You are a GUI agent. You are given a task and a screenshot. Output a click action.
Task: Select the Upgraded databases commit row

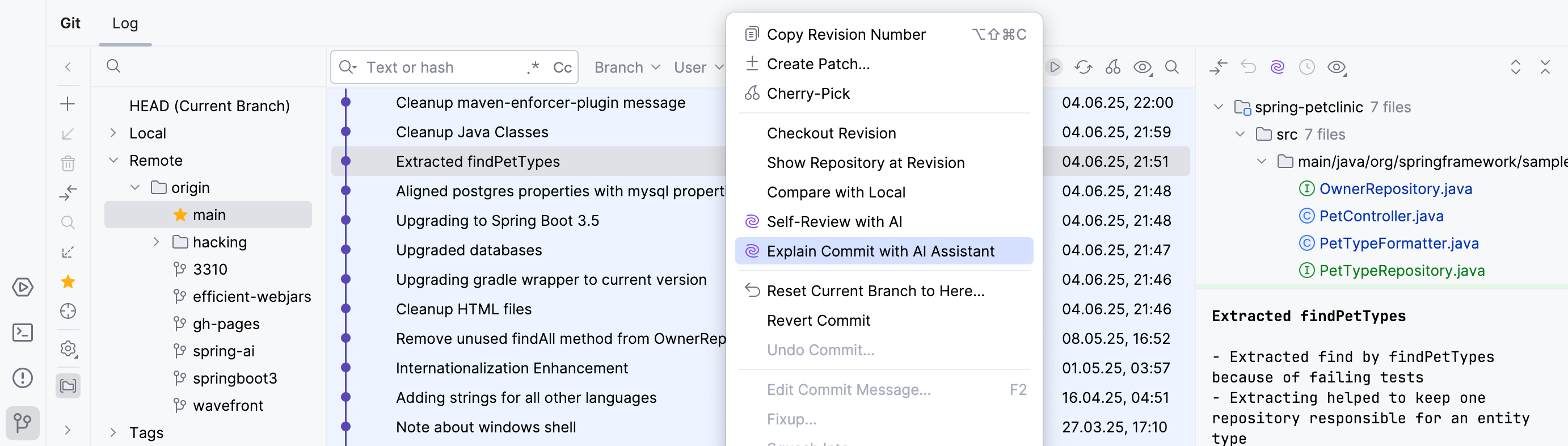[x=469, y=250]
